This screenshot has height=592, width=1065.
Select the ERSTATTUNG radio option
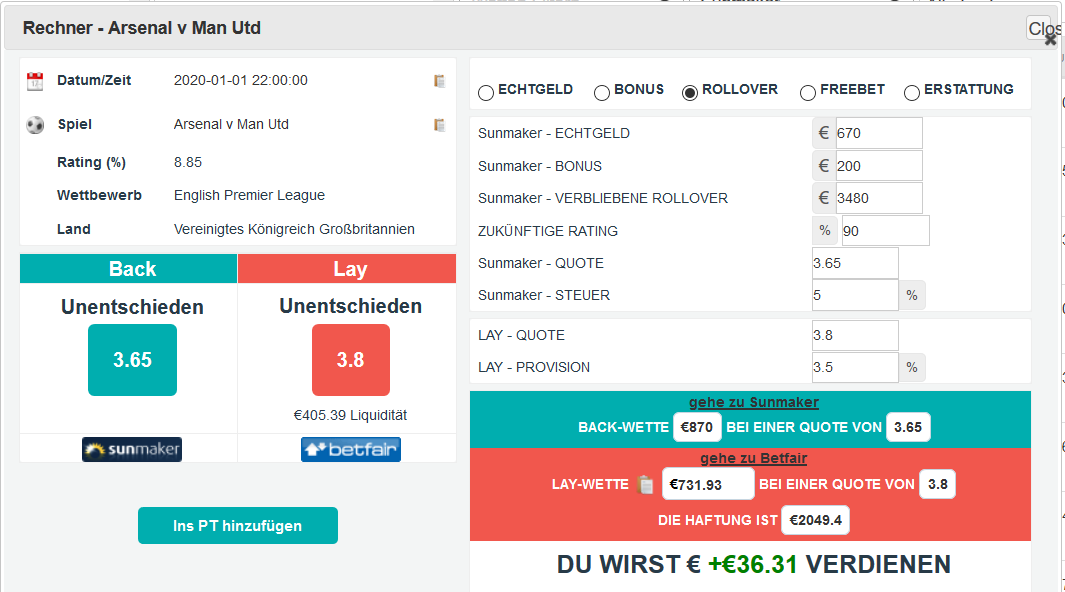click(x=911, y=93)
